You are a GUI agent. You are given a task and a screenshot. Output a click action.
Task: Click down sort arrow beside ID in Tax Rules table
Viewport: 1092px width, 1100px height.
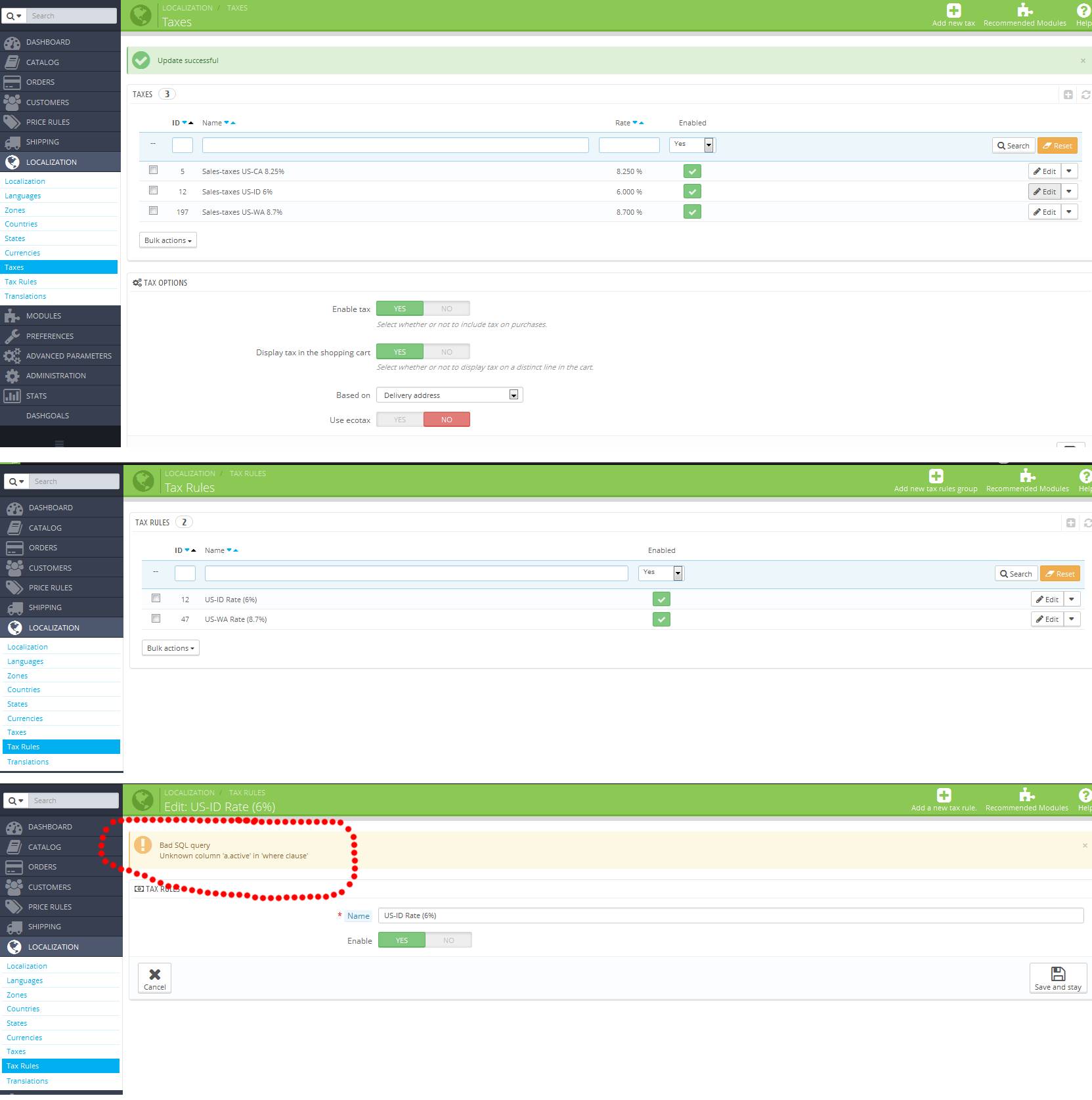click(x=187, y=550)
